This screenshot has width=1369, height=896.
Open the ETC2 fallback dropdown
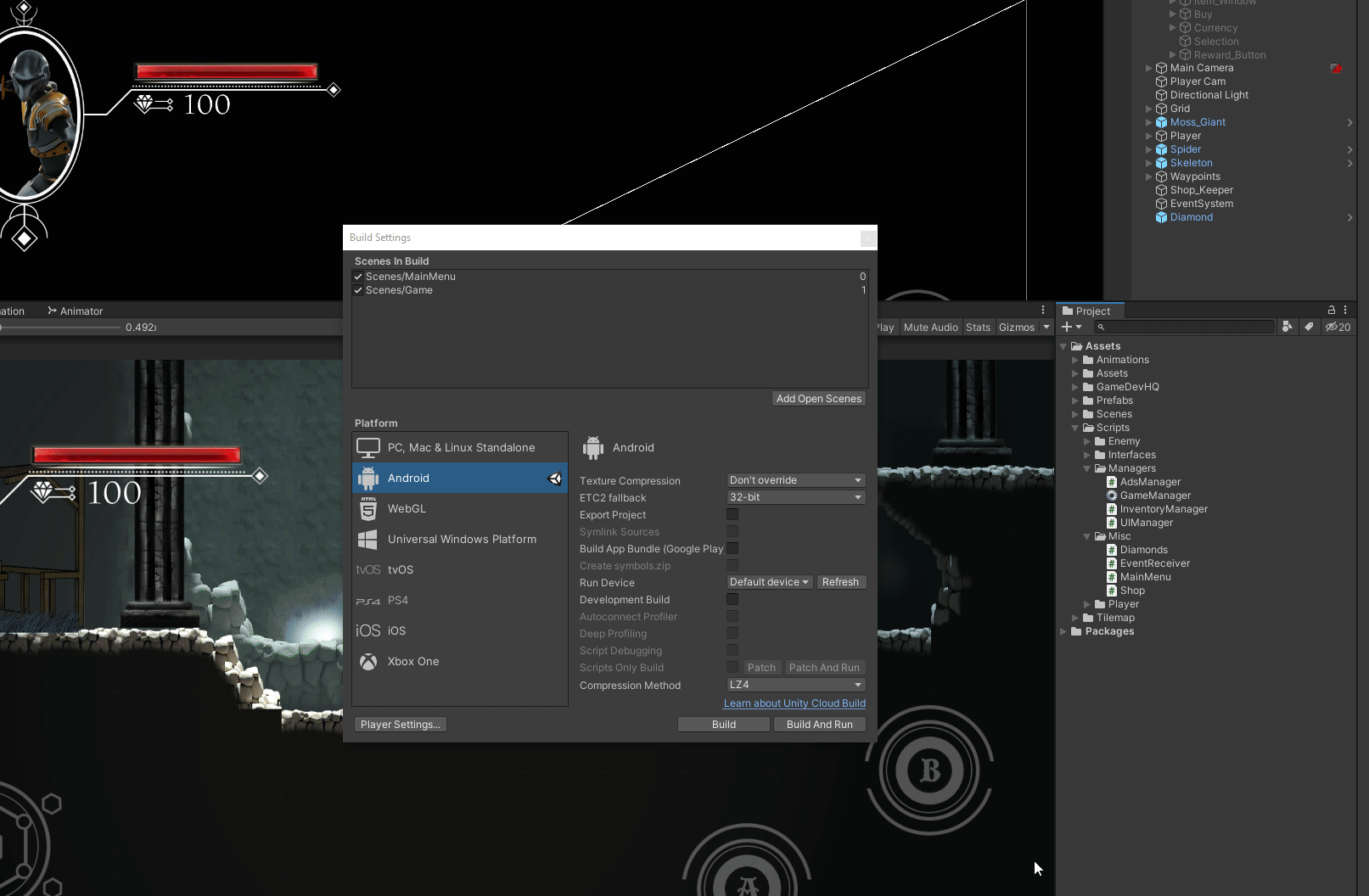click(796, 497)
